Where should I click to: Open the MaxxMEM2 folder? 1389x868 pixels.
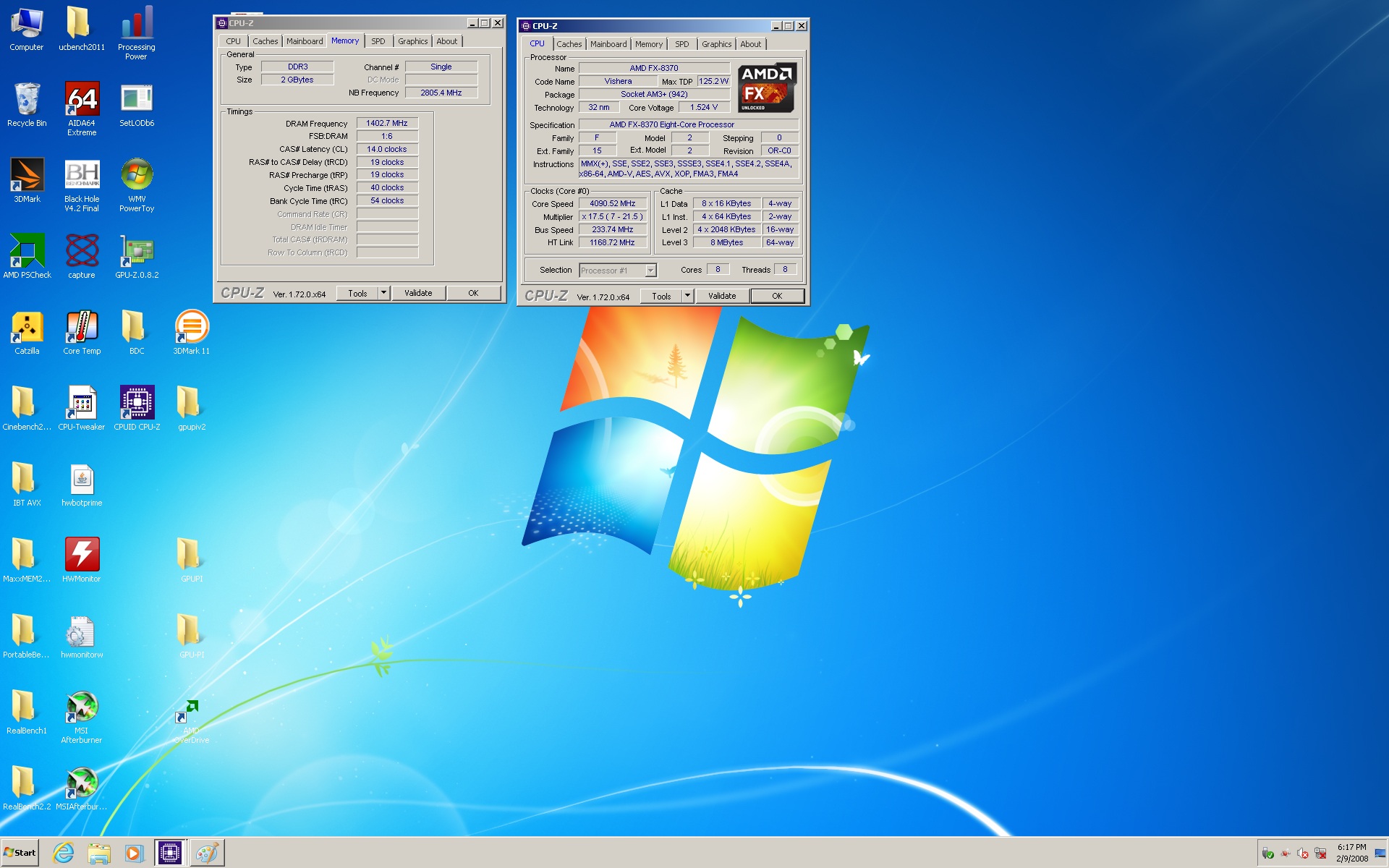click(x=27, y=561)
